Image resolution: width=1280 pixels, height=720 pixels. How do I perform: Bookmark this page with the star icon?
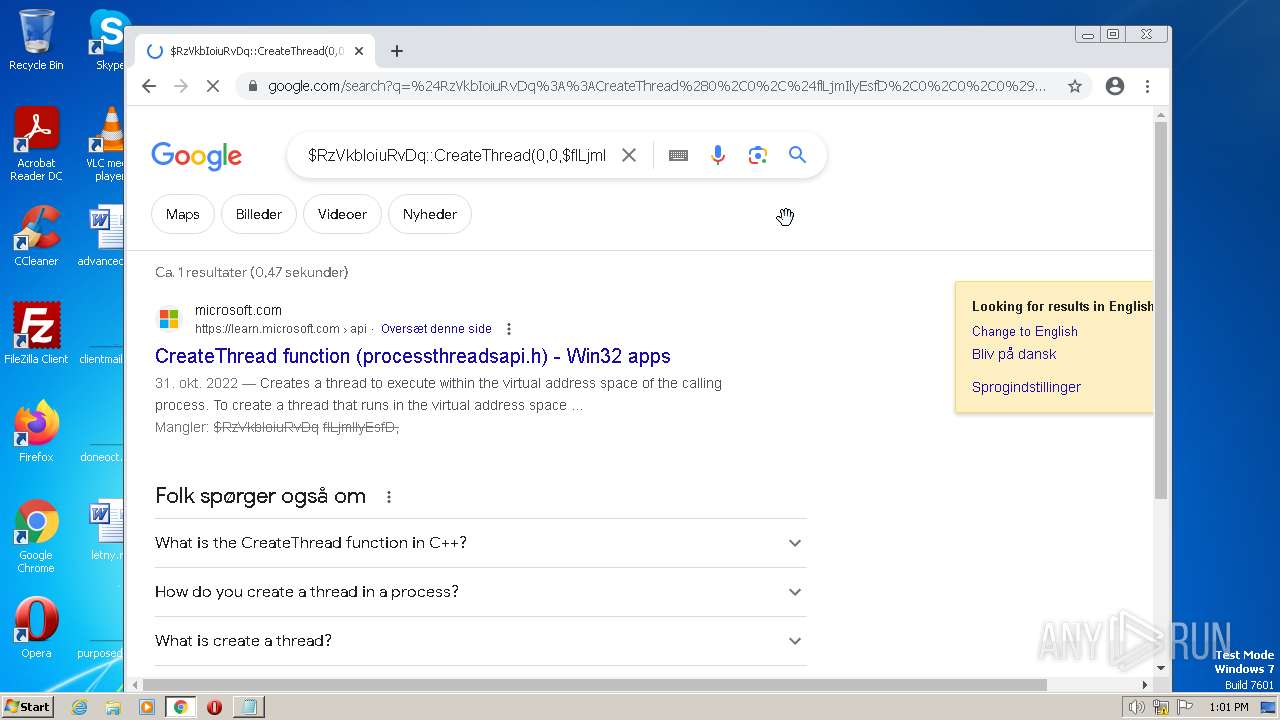click(x=1075, y=86)
